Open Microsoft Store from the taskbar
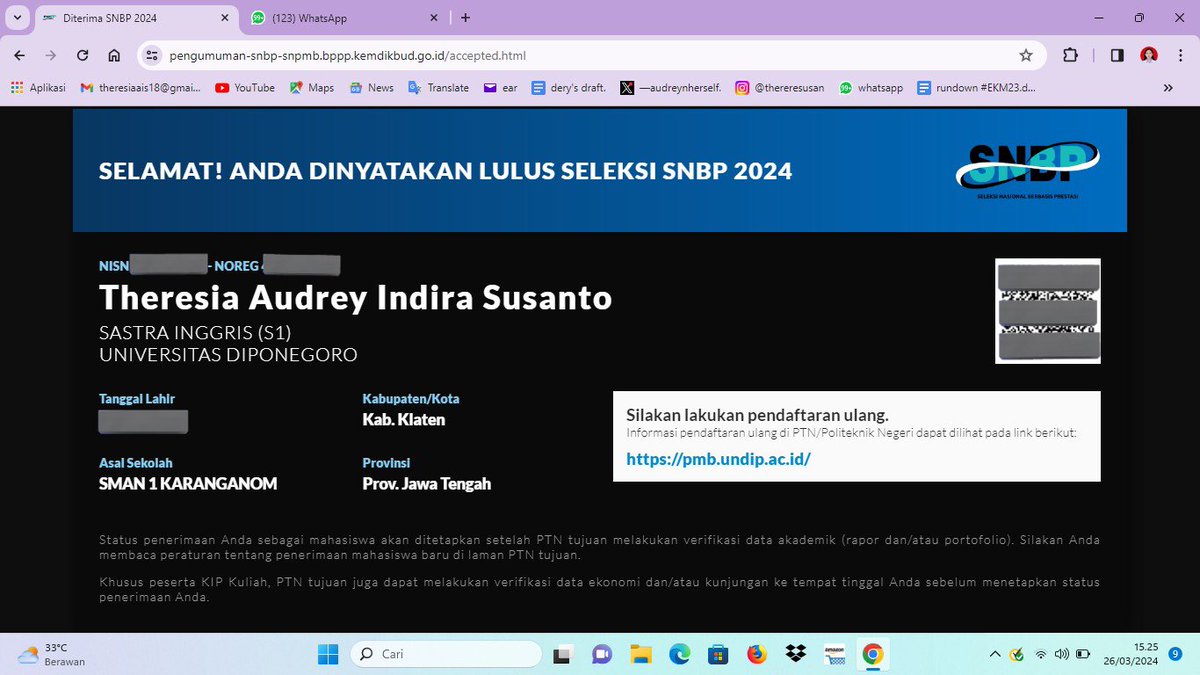Screen dimensions: 1200x675 (718, 655)
